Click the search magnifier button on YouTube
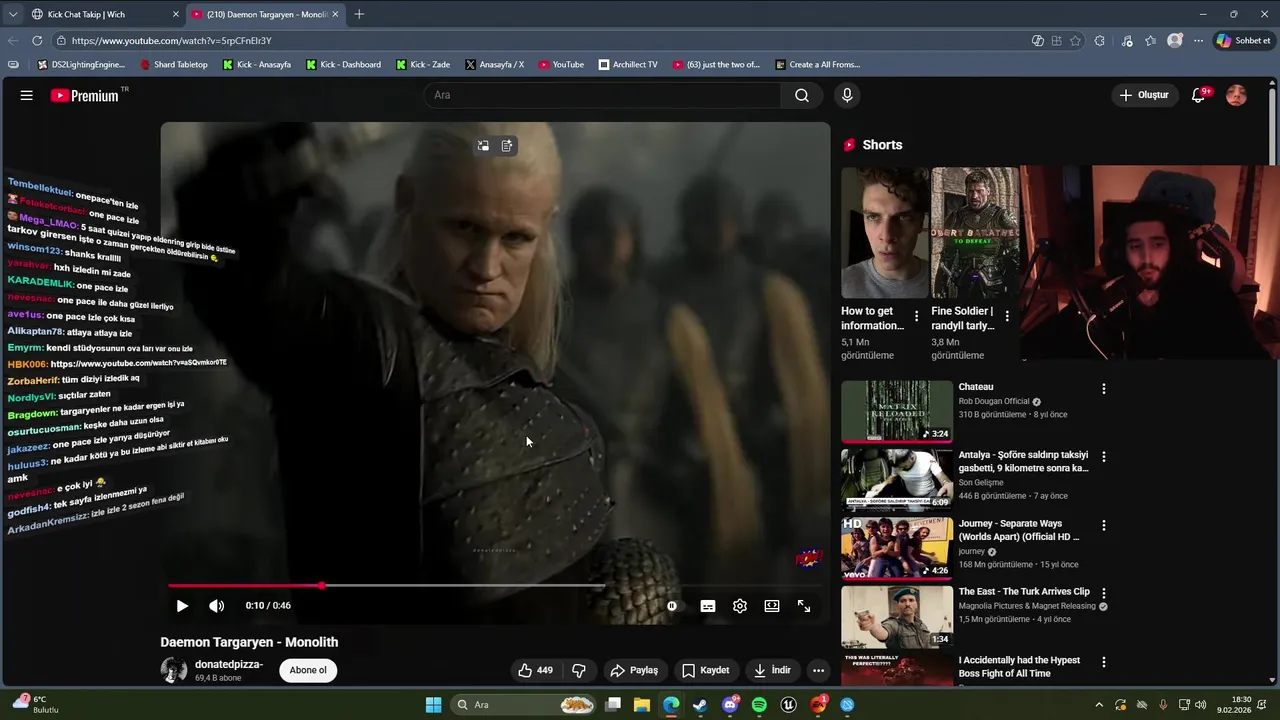The image size is (1280, 720). (802, 95)
